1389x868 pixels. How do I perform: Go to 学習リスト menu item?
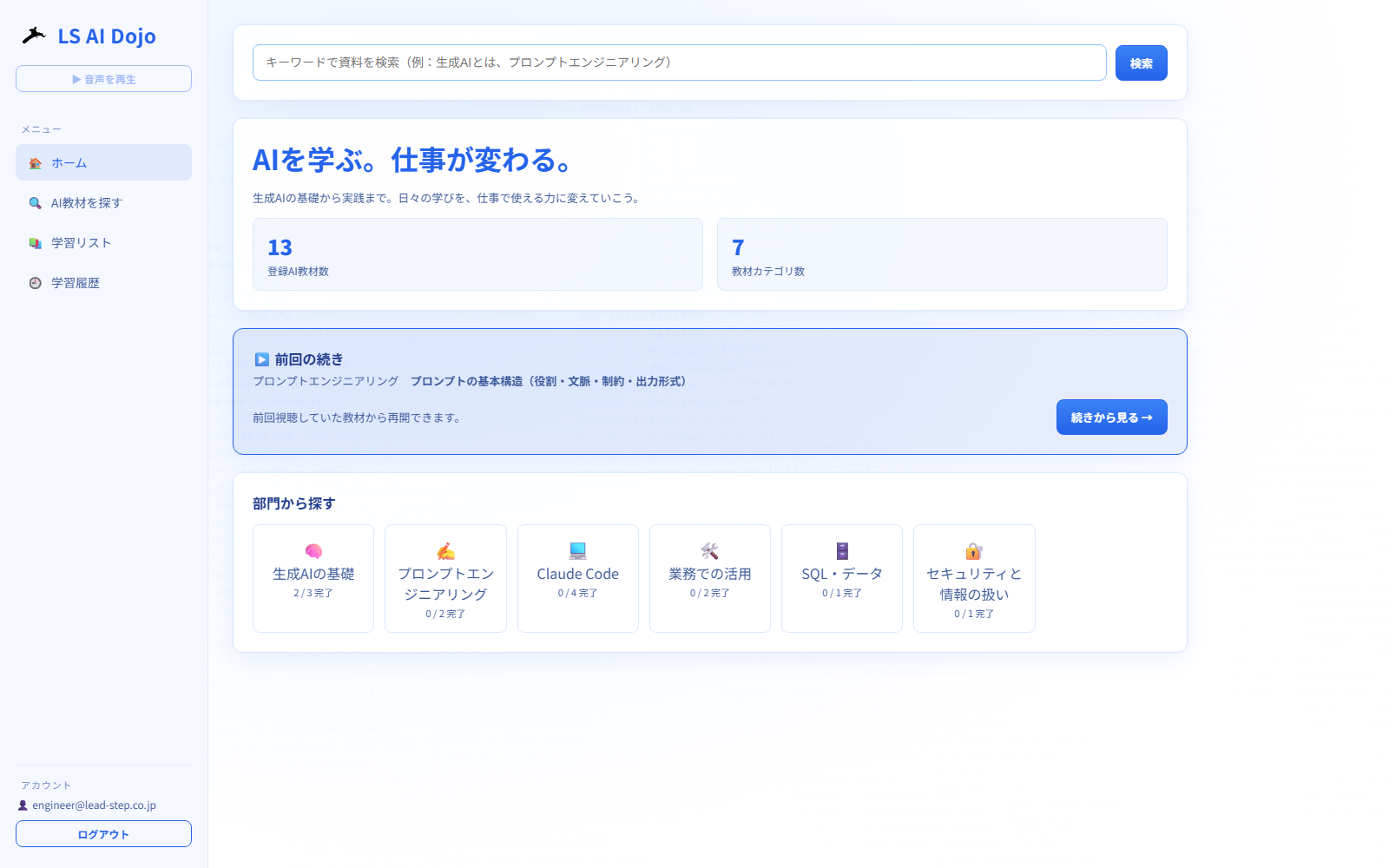103,242
